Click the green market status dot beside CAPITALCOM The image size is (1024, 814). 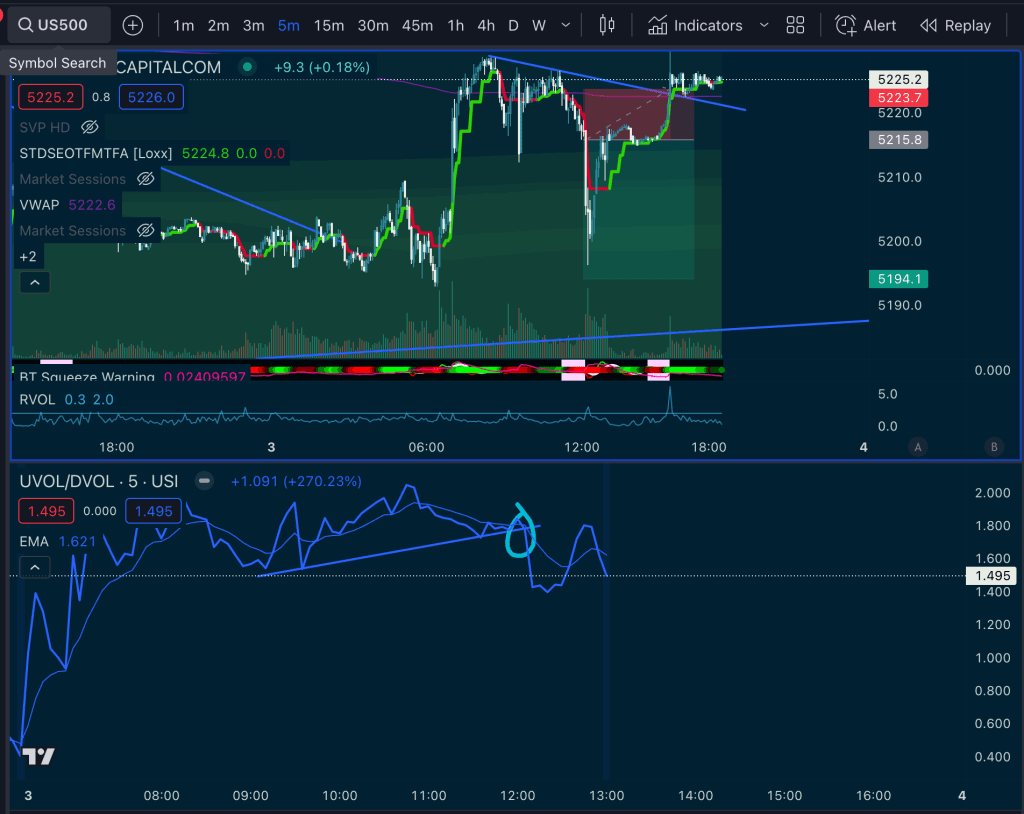coord(246,67)
